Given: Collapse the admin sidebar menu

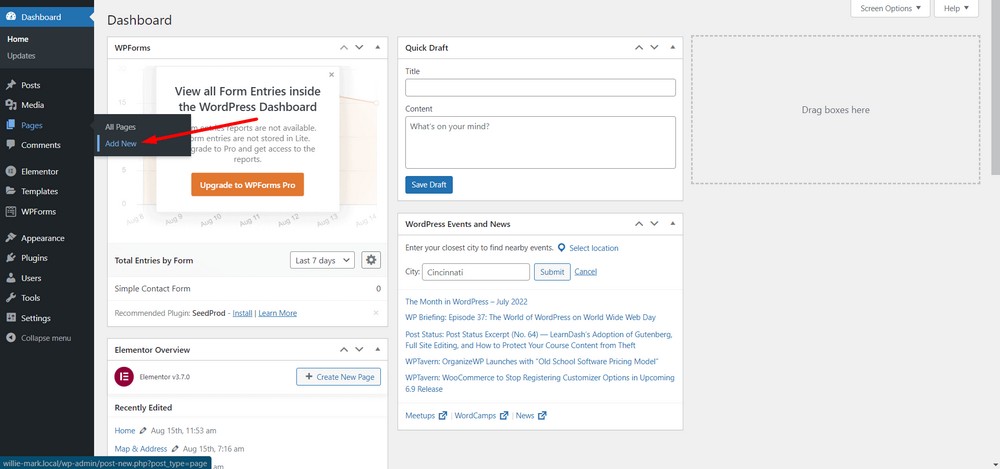Looking at the screenshot, I should click(x=45, y=338).
